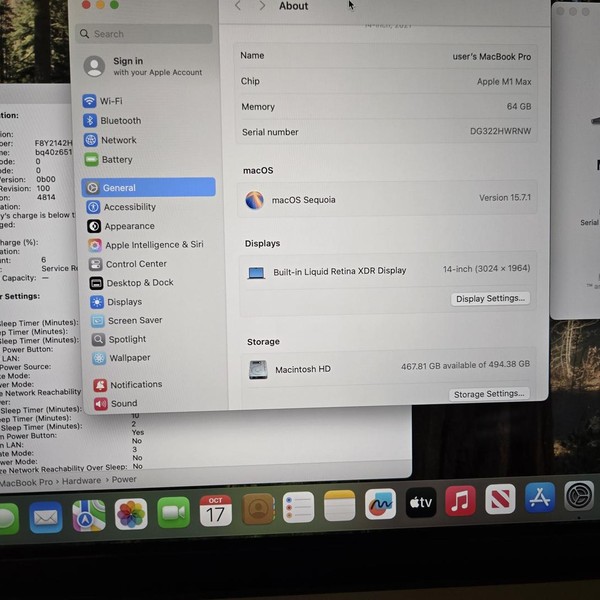Image resolution: width=600 pixels, height=600 pixels.
Task: Open the Sound speaker icon
Action: (x=101, y=404)
